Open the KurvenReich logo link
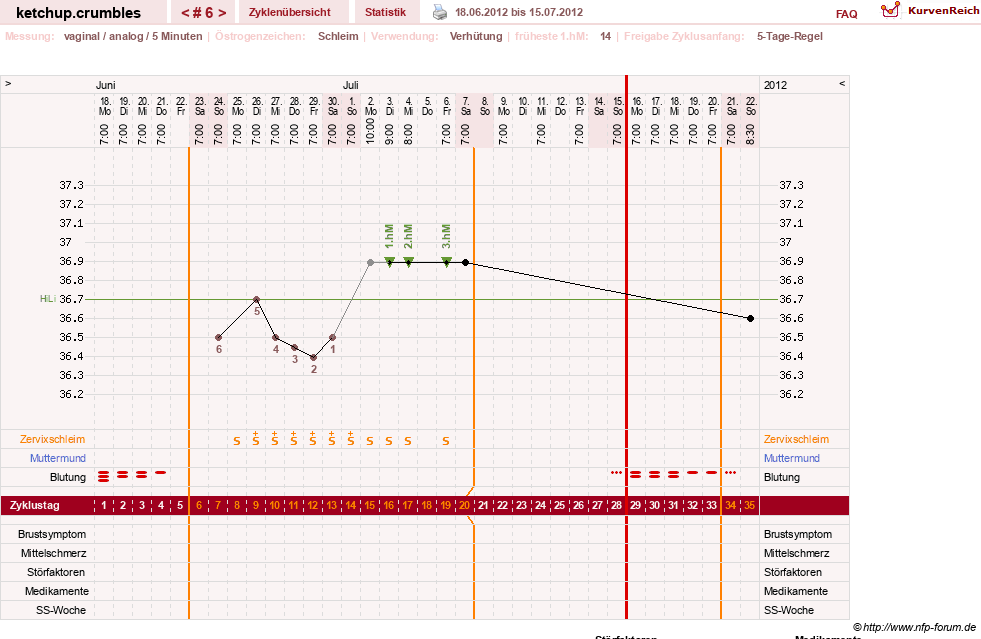The height and width of the screenshot is (639, 981). click(930, 10)
